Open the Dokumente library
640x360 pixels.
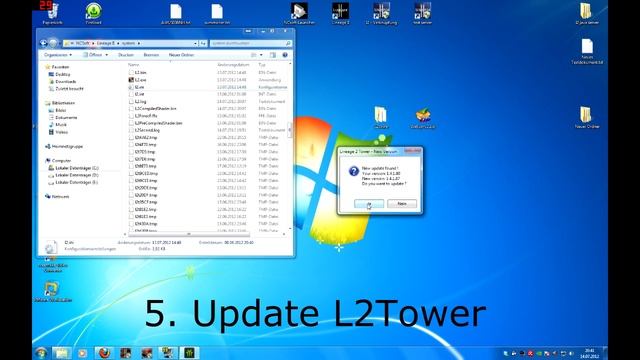pos(66,118)
